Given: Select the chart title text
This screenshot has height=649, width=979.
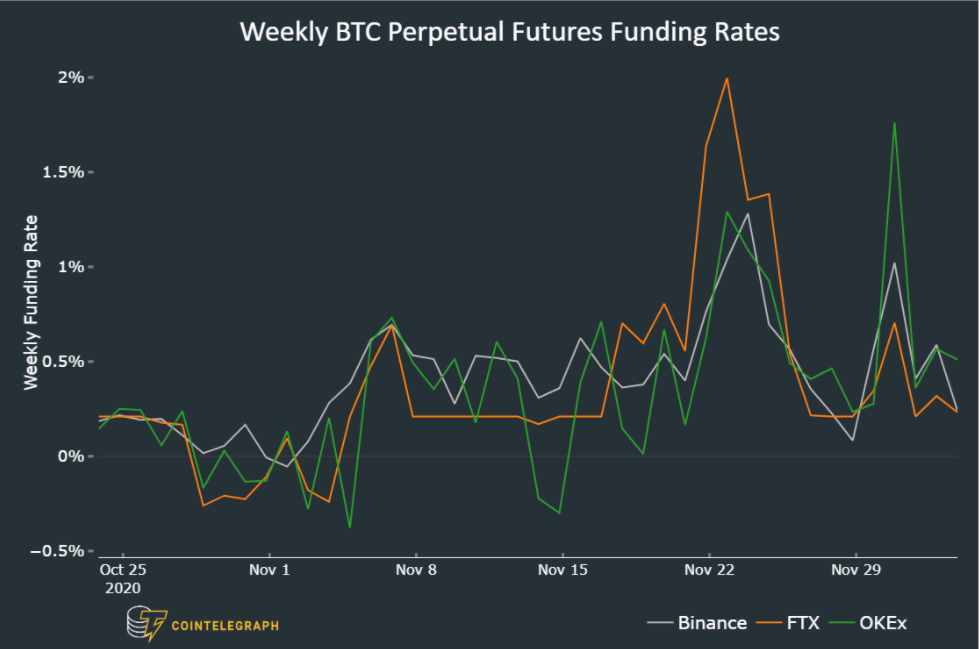Looking at the screenshot, I should pos(509,32).
